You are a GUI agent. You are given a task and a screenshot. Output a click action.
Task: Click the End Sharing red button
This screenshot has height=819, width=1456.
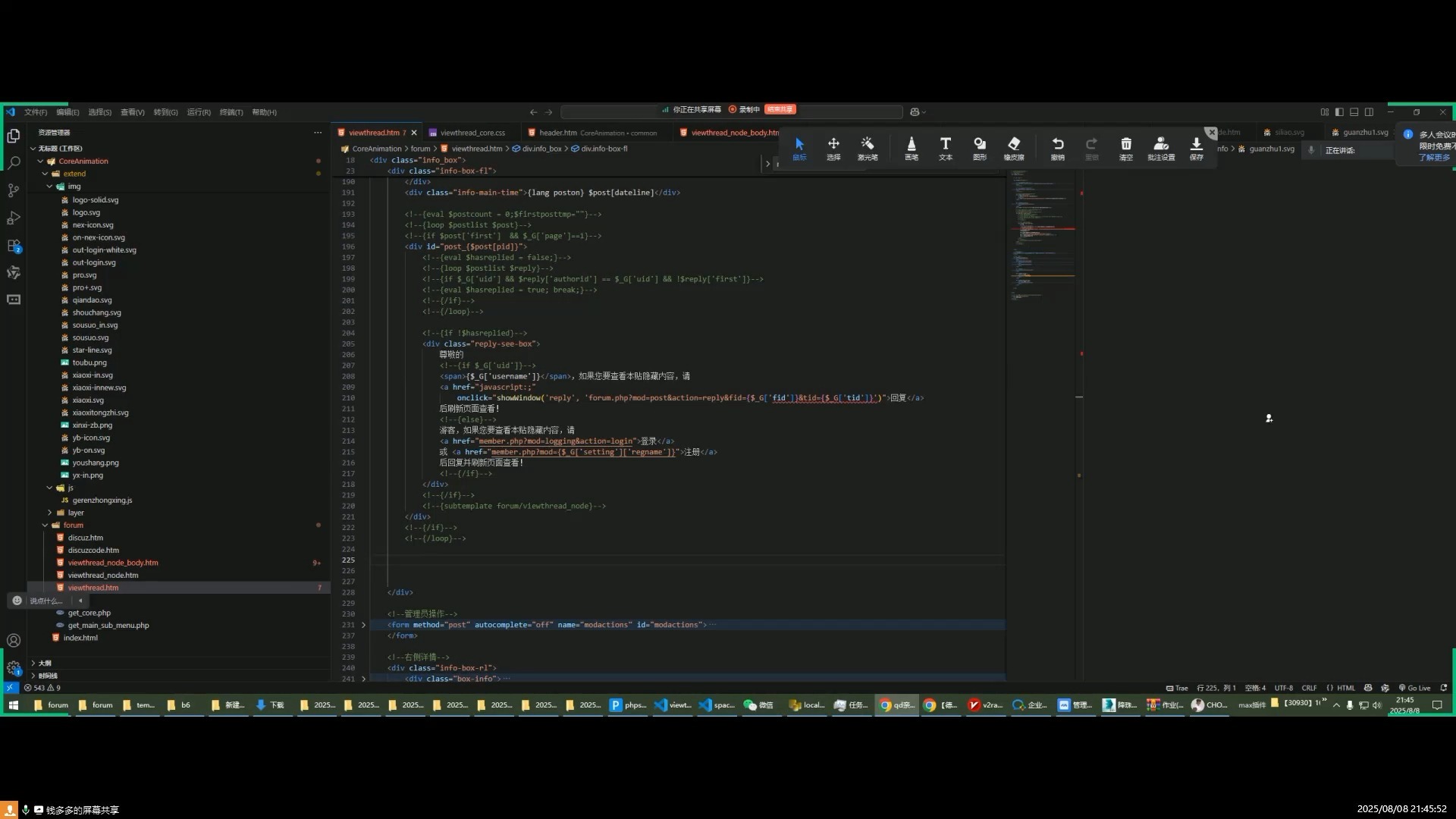(x=780, y=109)
